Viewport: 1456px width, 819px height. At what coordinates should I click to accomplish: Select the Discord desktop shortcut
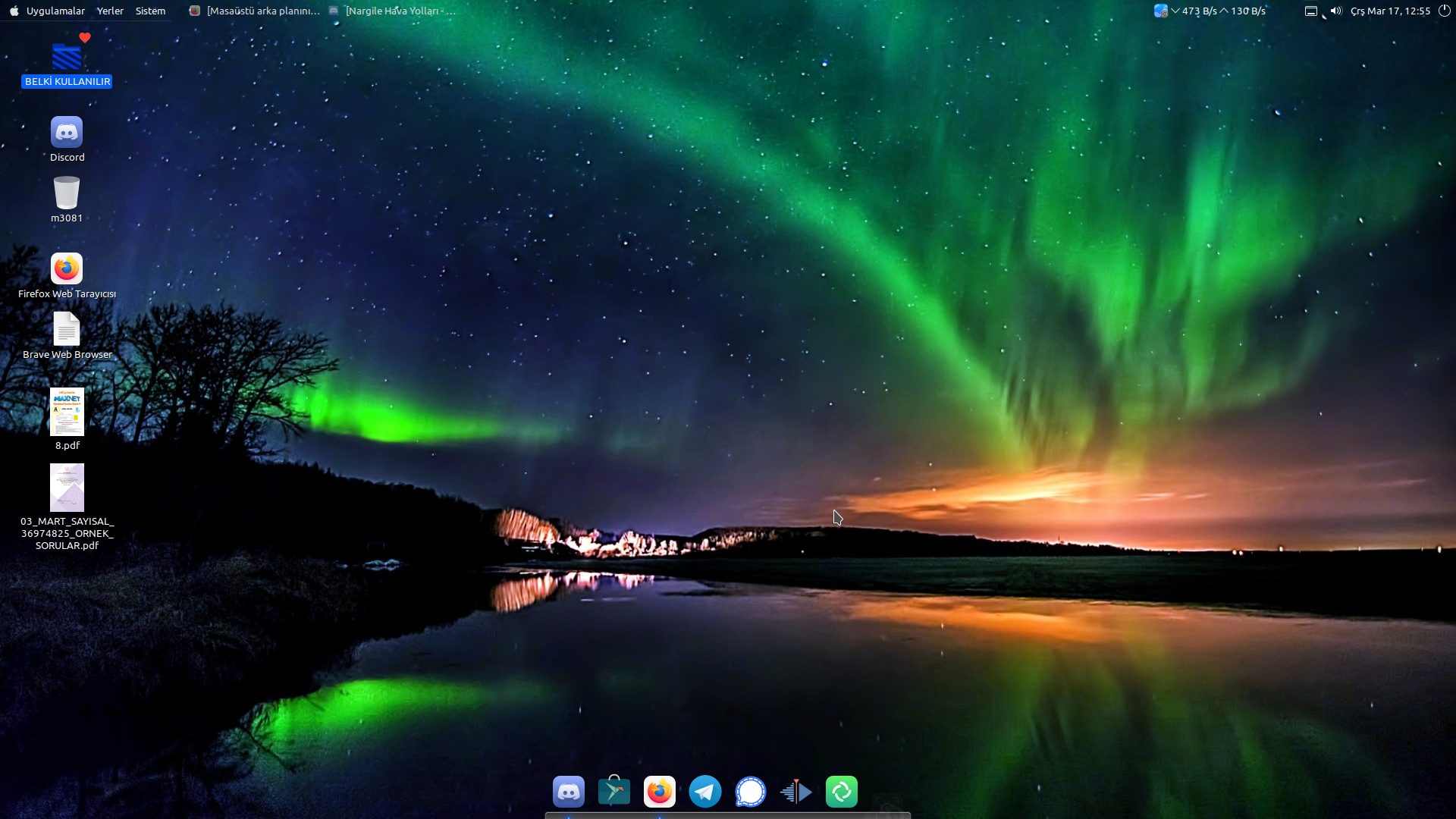[67, 133]
